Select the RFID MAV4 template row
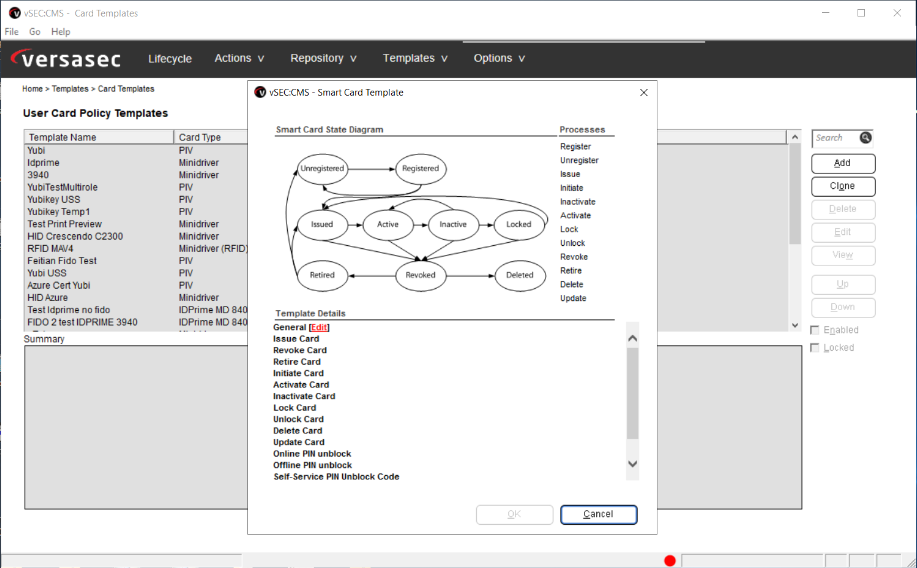This screenshot has width=917, height=568. pos(136,249)
